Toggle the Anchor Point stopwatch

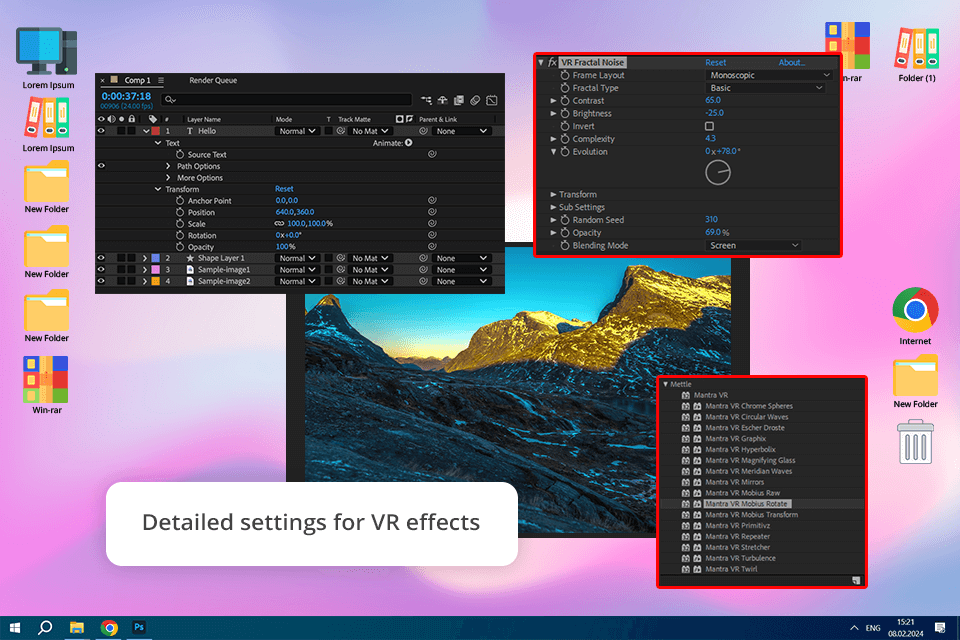(180, 200)
